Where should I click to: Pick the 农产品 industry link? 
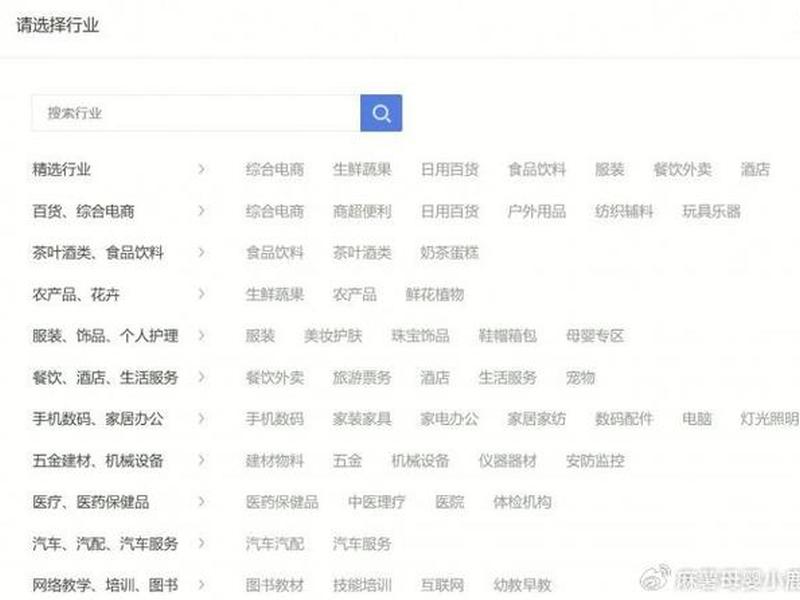(x=355, y=294)
